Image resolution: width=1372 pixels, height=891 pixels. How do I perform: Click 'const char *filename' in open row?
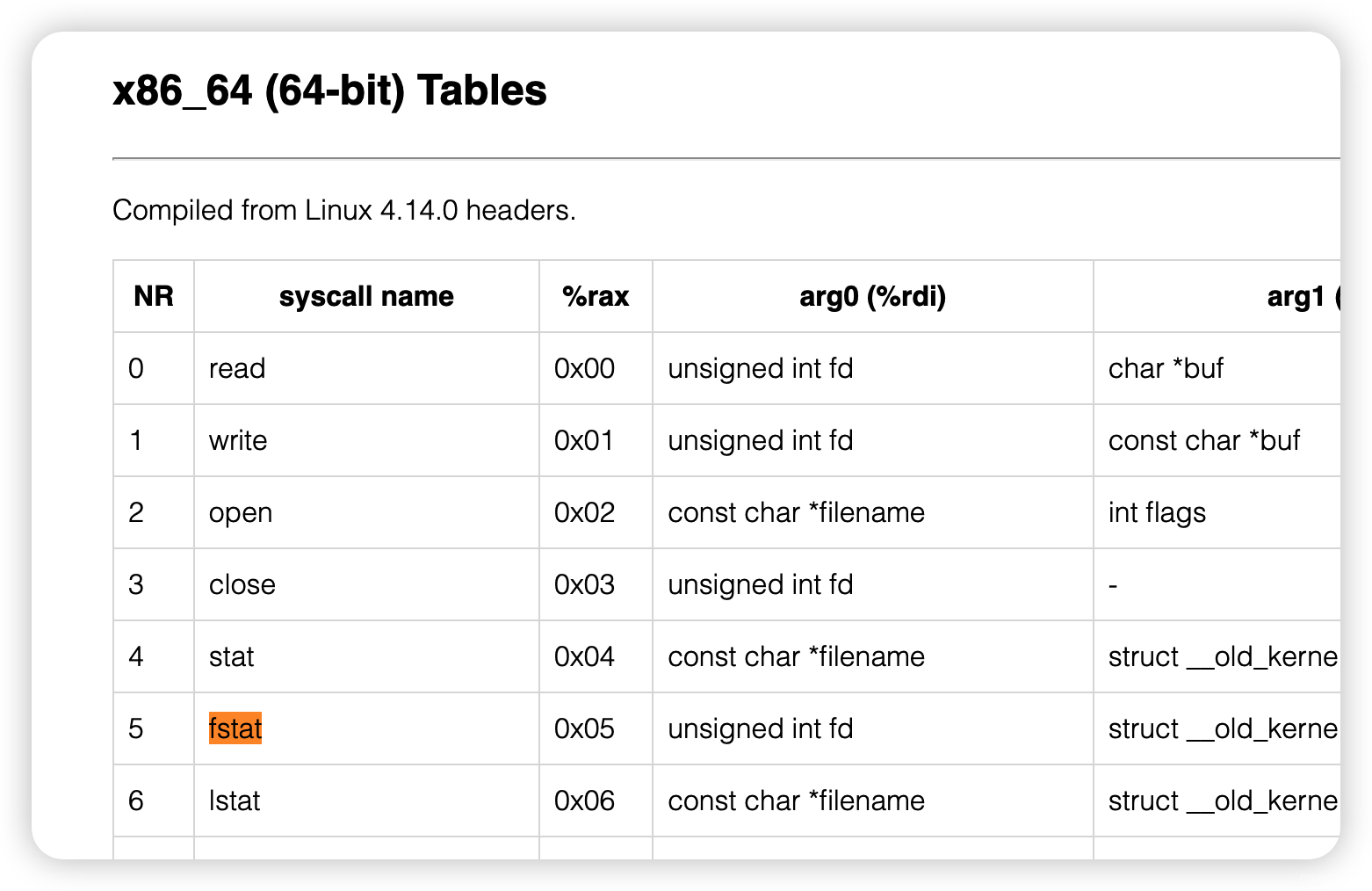(x=796, y=512)
